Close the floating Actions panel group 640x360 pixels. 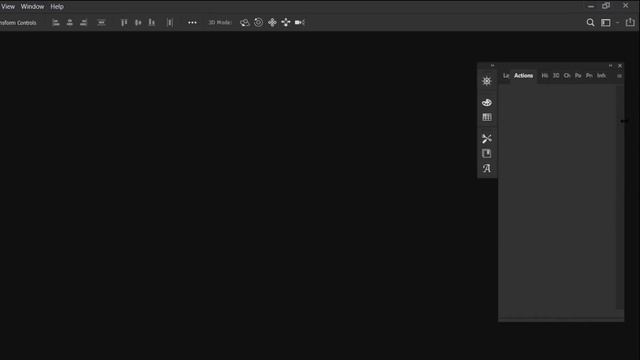[x=620, y=66]
